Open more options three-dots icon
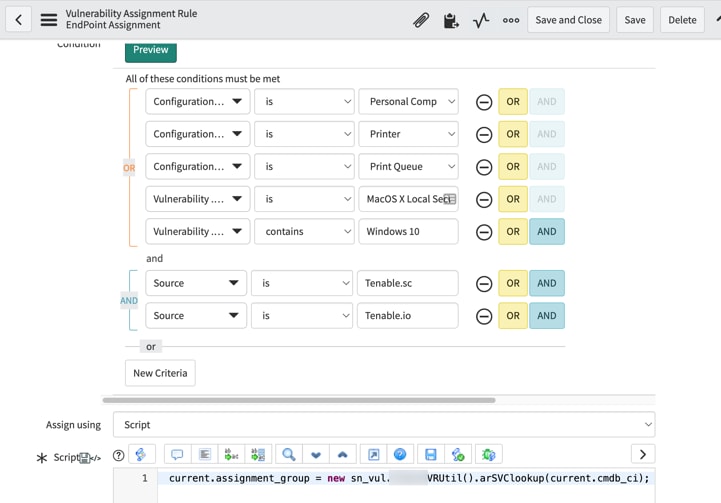The width and height of the screenshot is (721, 503). click(x=511, y=20)
